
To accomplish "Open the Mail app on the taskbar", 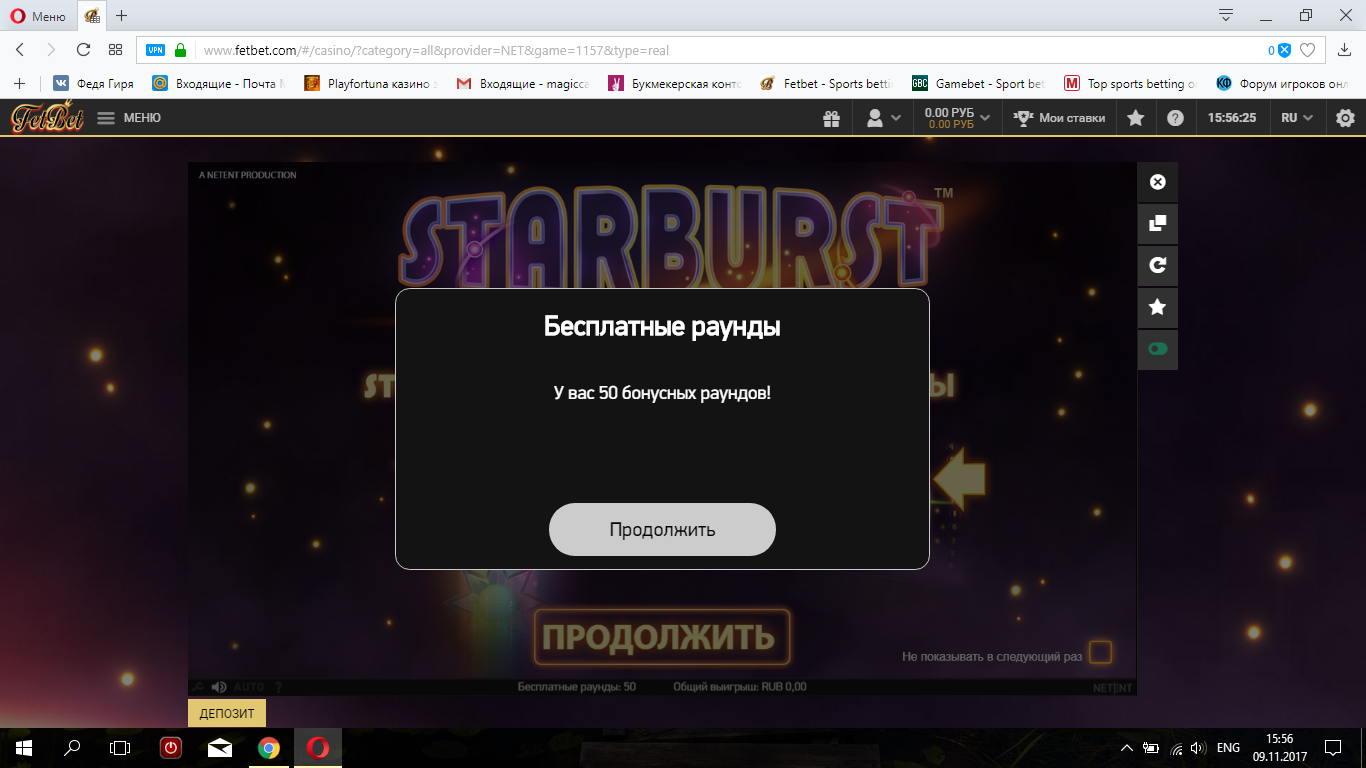I will click(219, 748).
